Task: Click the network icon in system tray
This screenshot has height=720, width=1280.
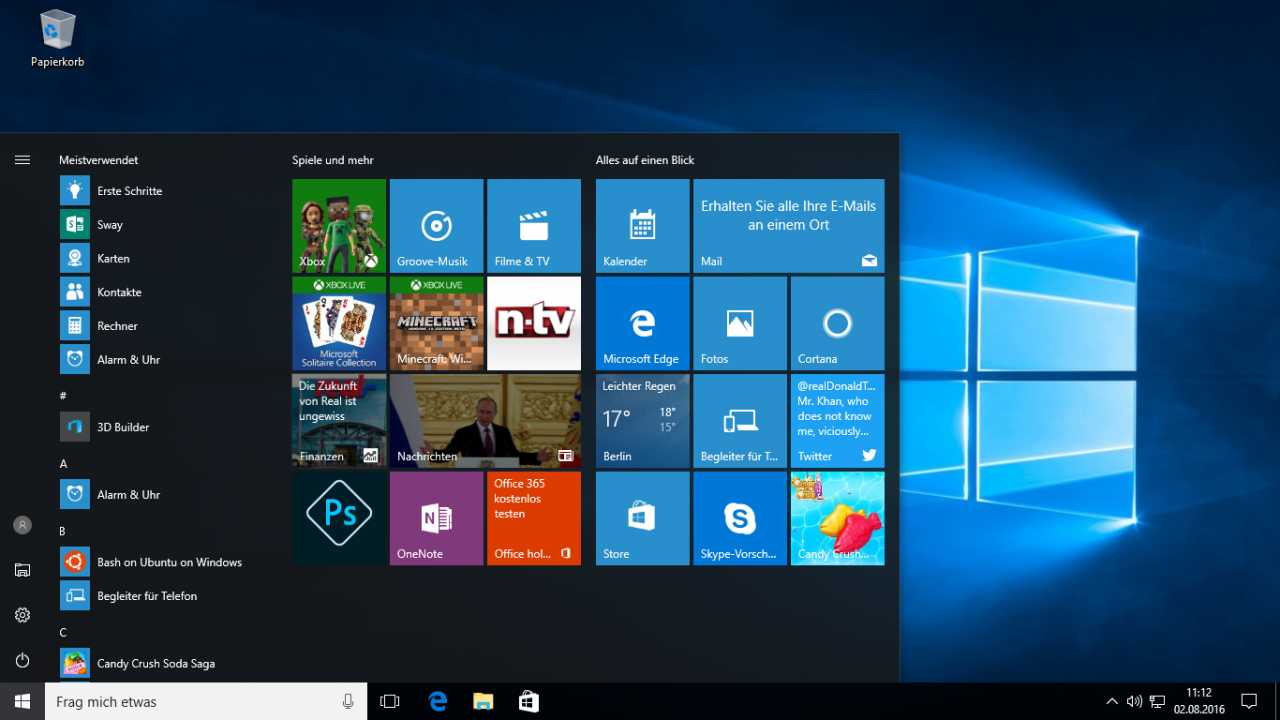Action: (x=1157, y=702)
